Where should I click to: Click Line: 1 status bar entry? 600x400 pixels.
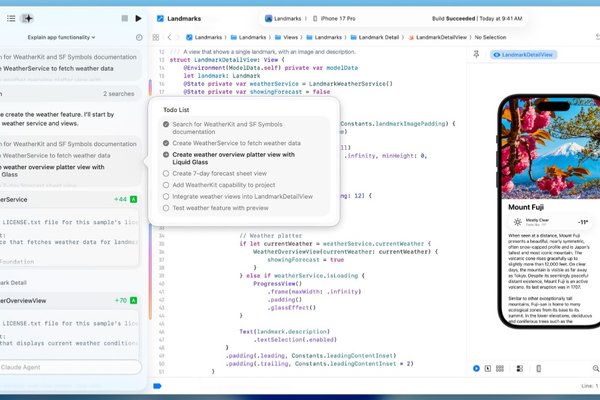590,386
